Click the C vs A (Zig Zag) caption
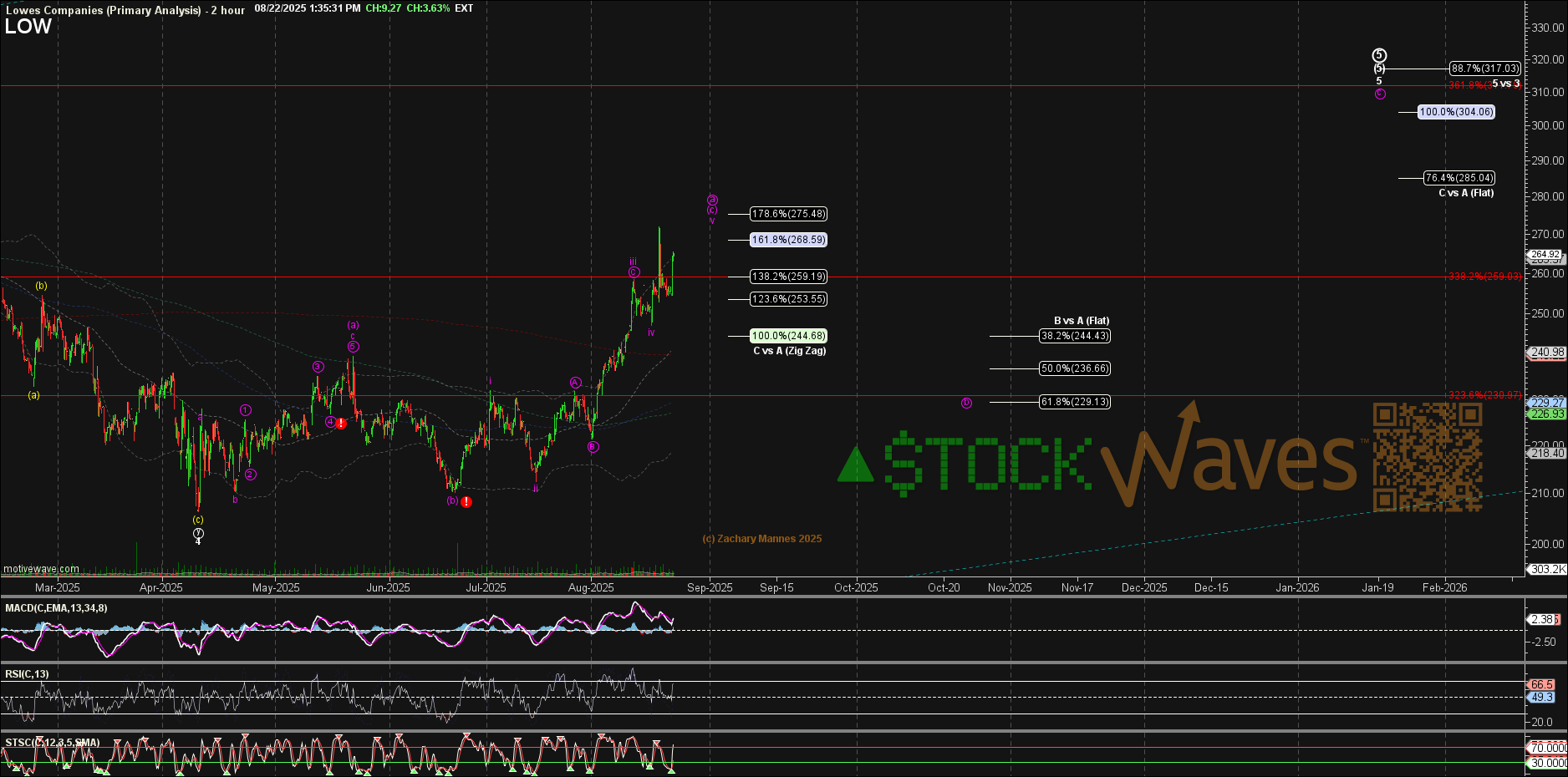 point(790,351)
